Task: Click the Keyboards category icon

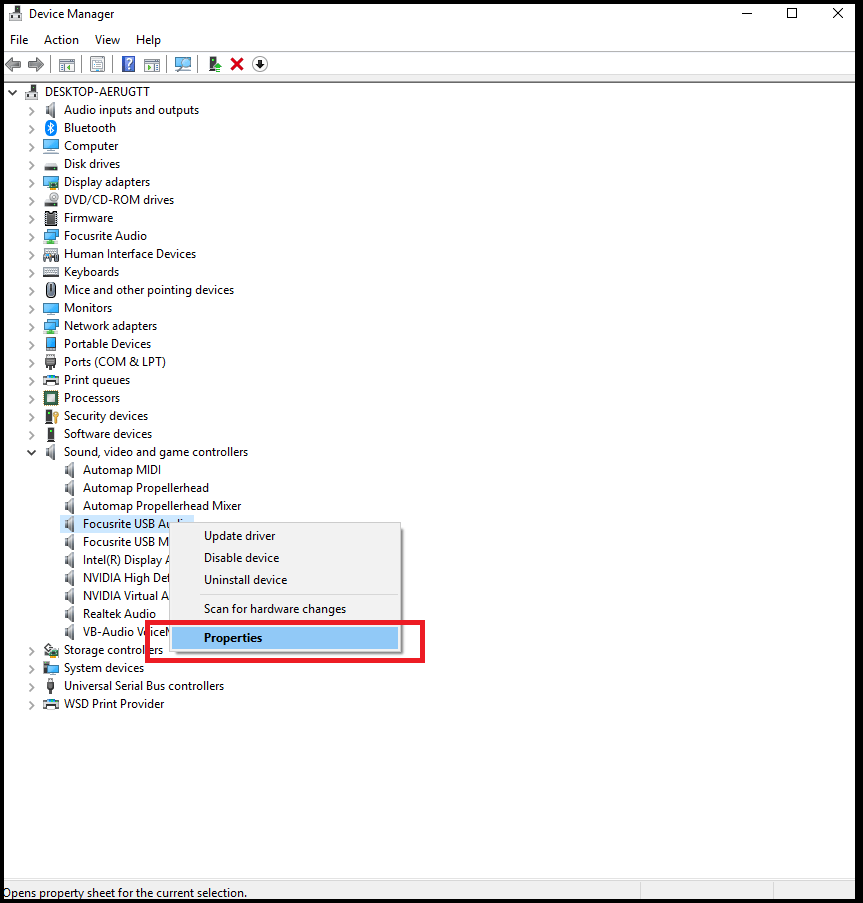Action: click(x=51, y=272)
